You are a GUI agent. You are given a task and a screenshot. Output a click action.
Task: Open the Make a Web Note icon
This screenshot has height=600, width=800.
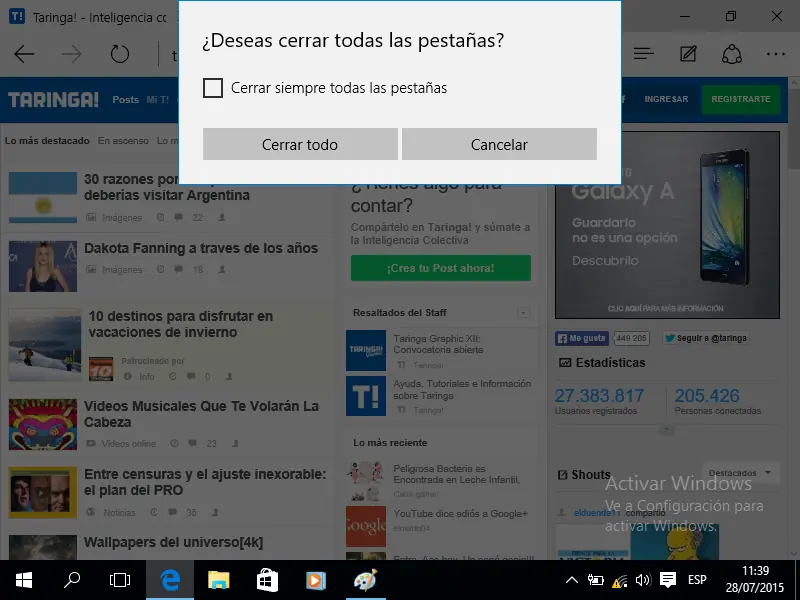tap(688, 54)
